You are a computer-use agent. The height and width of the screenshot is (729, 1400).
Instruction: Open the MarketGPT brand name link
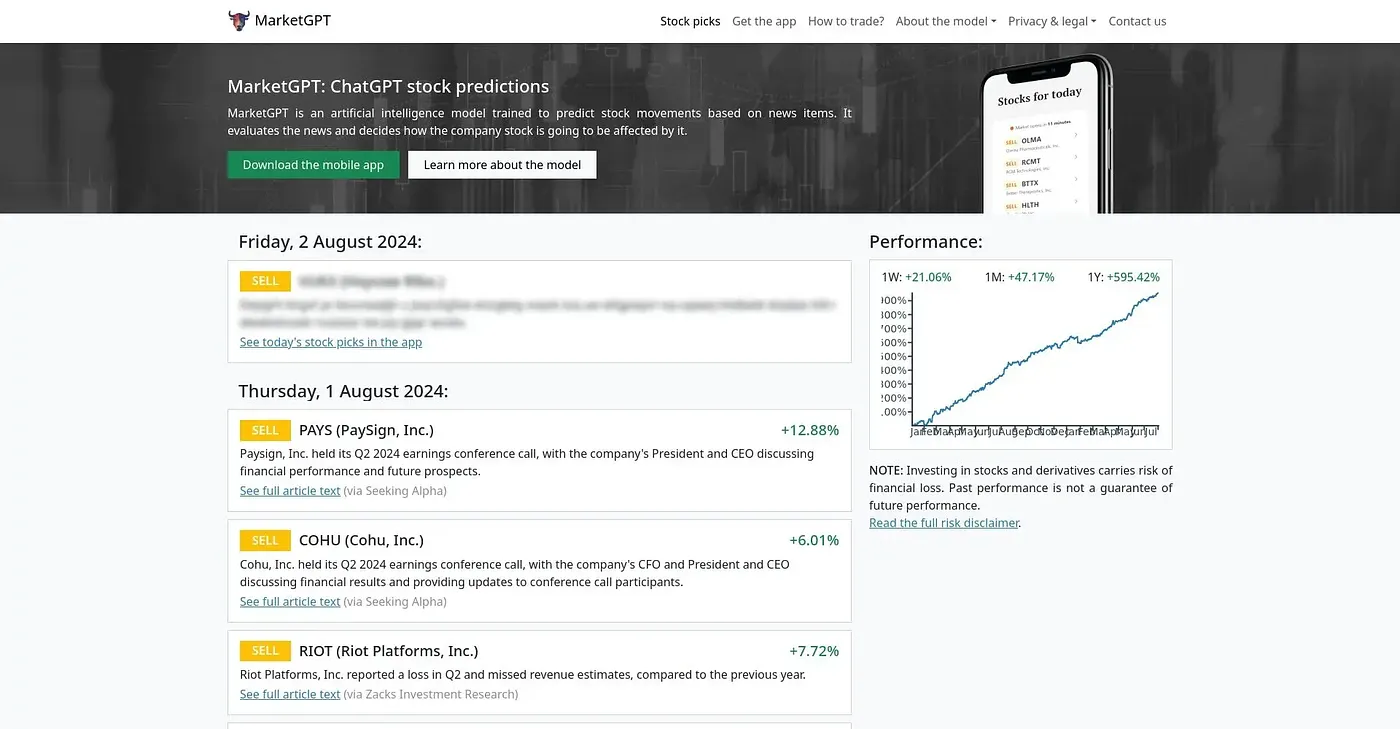[x=293, y=20]
